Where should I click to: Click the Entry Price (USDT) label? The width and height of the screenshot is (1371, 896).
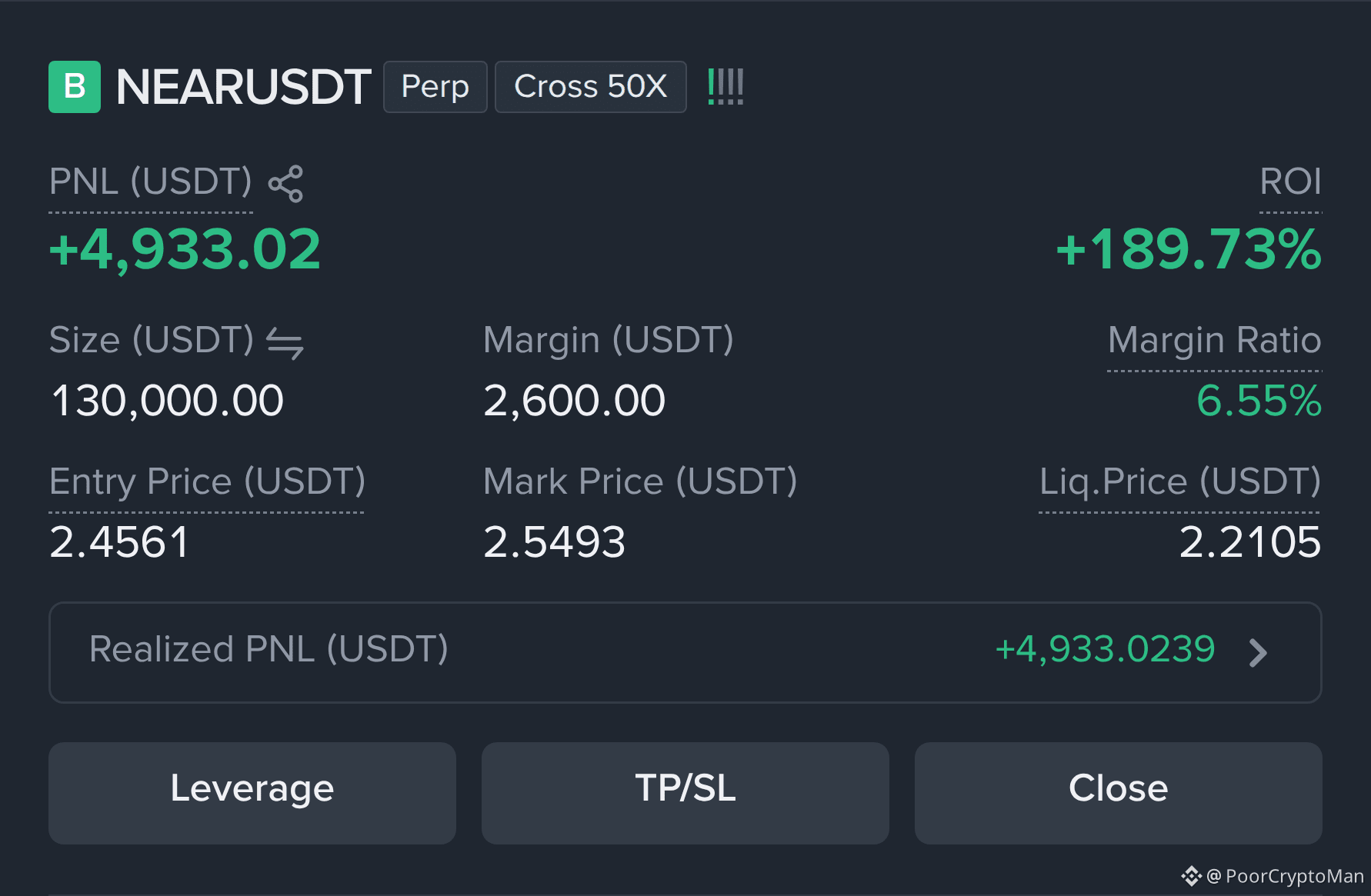point(207,482)
